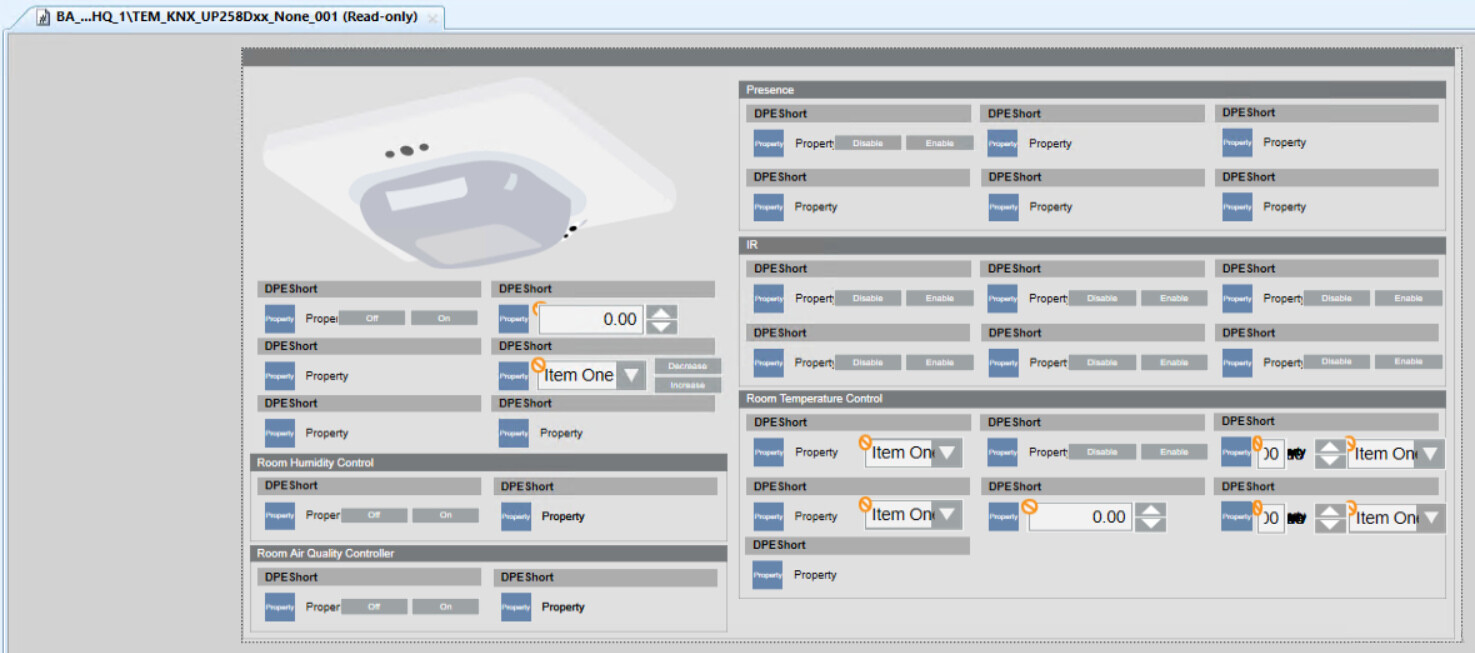Expand first-row left Item One dropdown in Room Temperature

947,453
